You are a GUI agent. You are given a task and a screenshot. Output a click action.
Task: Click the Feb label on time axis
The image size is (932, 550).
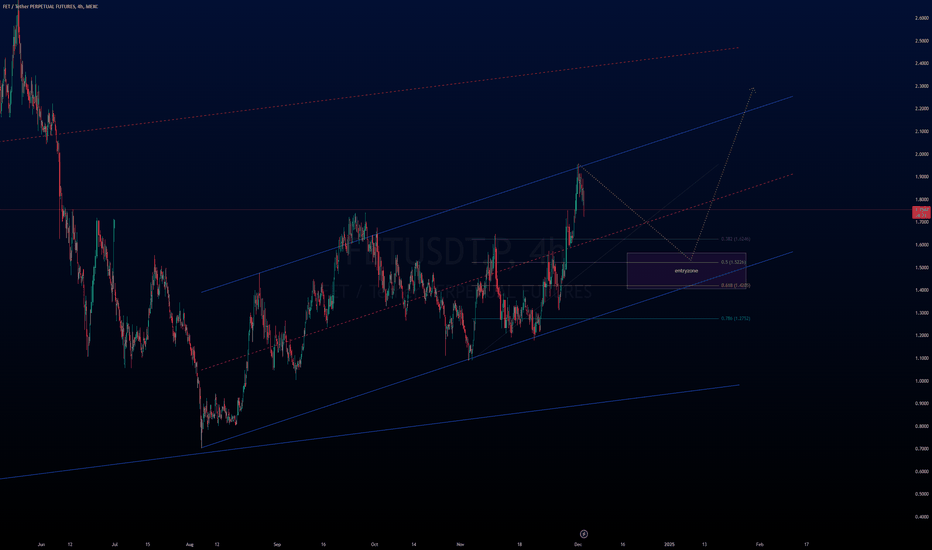pyautogui.click(x=760, y=544)
